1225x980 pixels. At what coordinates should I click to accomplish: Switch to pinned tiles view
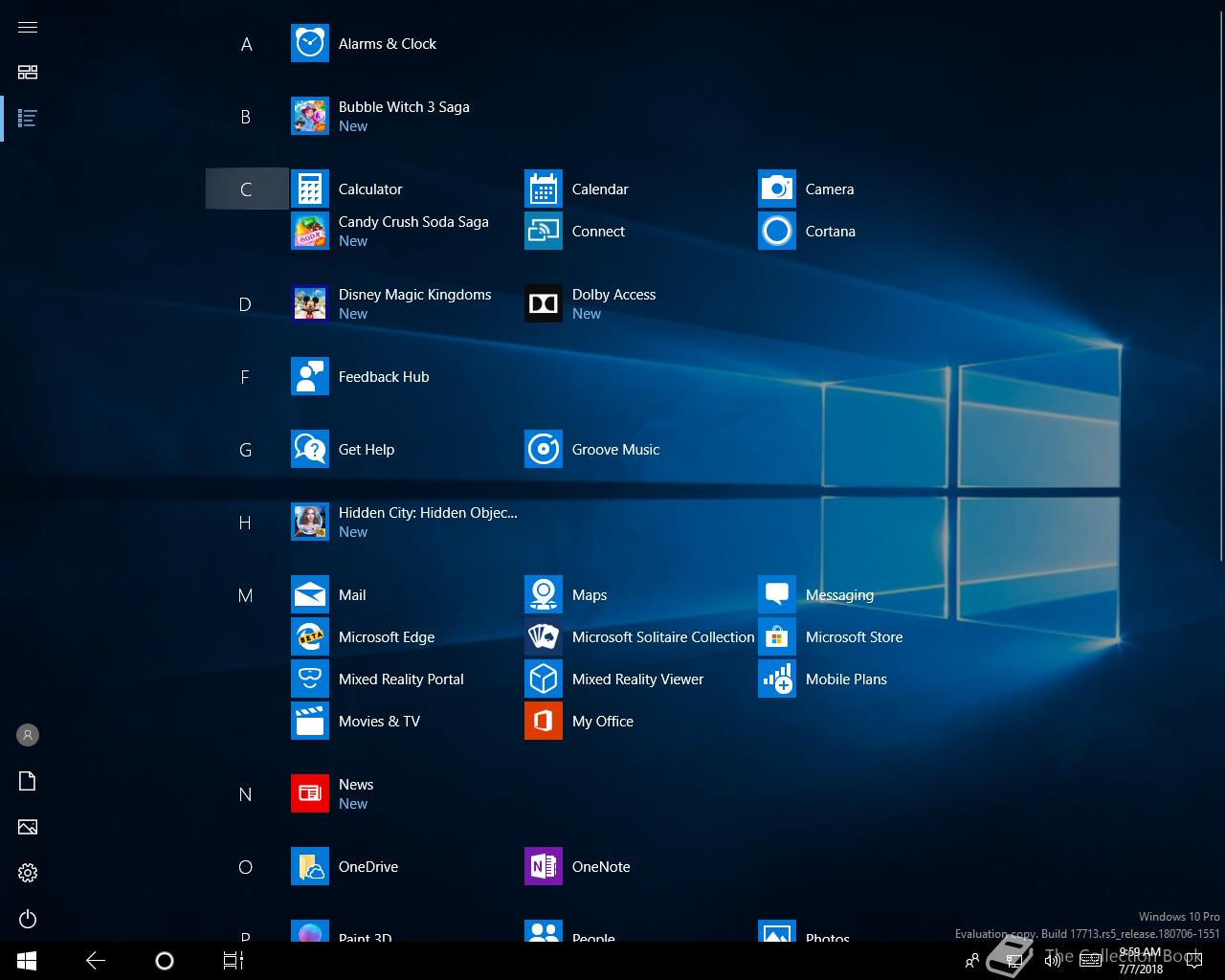[x=28, y=73]
